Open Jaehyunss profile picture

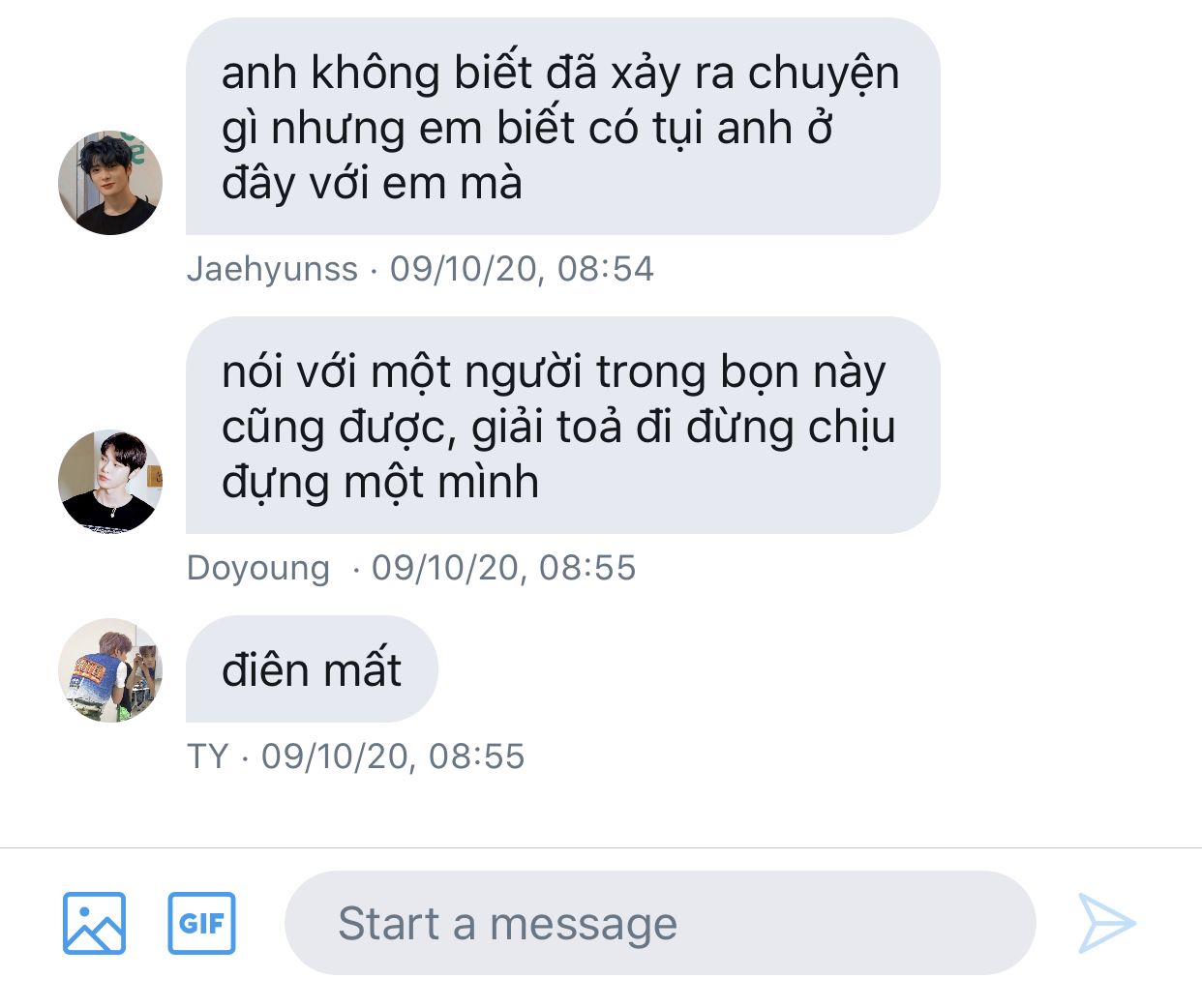tap(110, 183)
